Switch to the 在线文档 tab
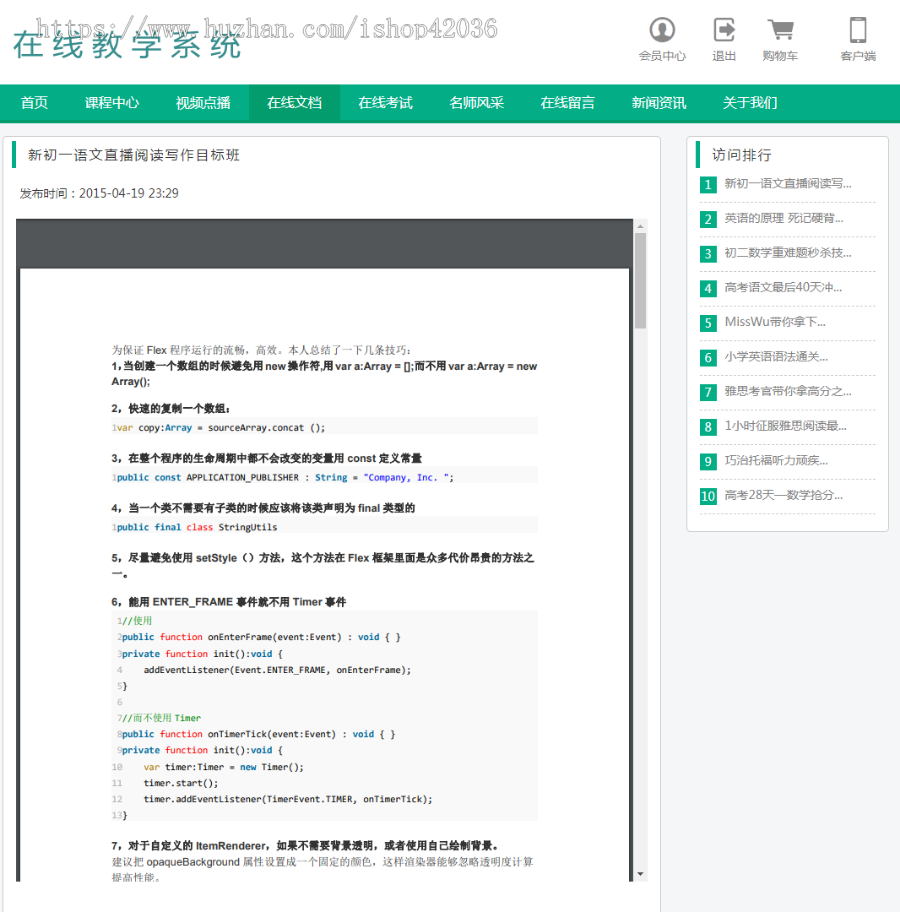 point(294,103)
